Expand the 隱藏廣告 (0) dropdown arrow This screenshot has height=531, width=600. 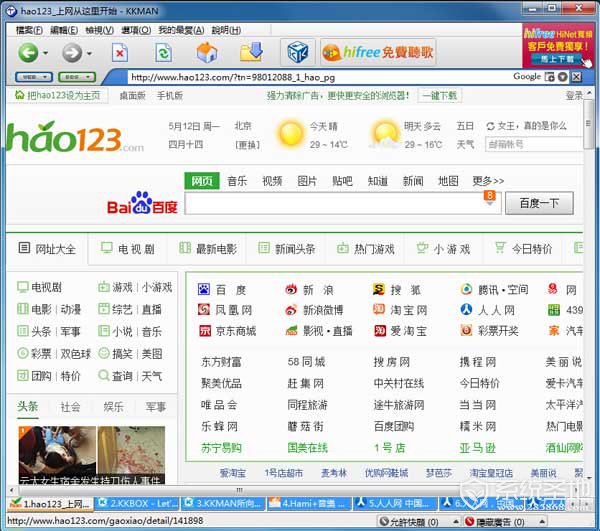(542, 521)
